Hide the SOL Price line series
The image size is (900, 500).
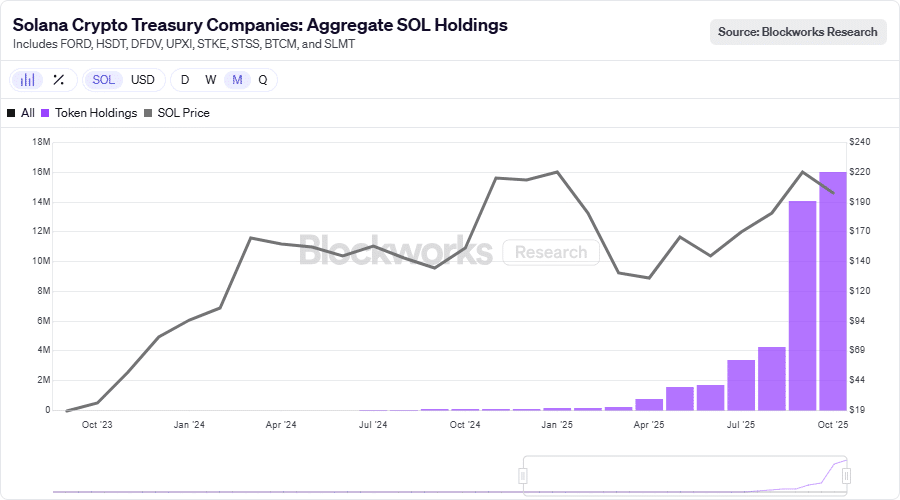(x=182, y=113)
